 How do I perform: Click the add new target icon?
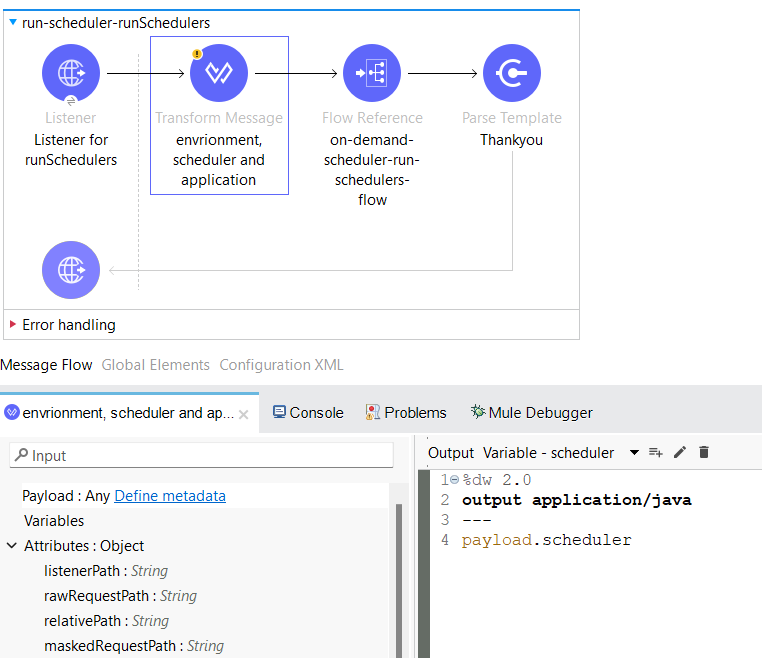(x=656, y=453)
